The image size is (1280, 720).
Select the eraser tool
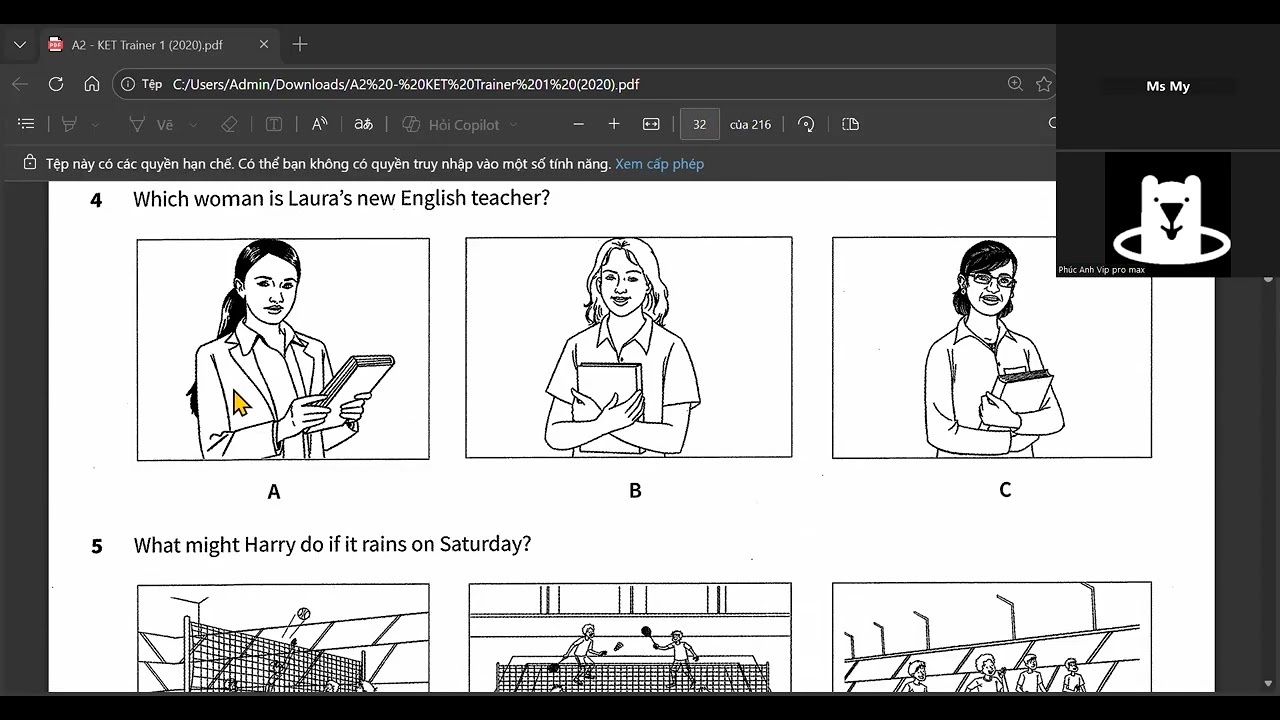tap(229, 124)
